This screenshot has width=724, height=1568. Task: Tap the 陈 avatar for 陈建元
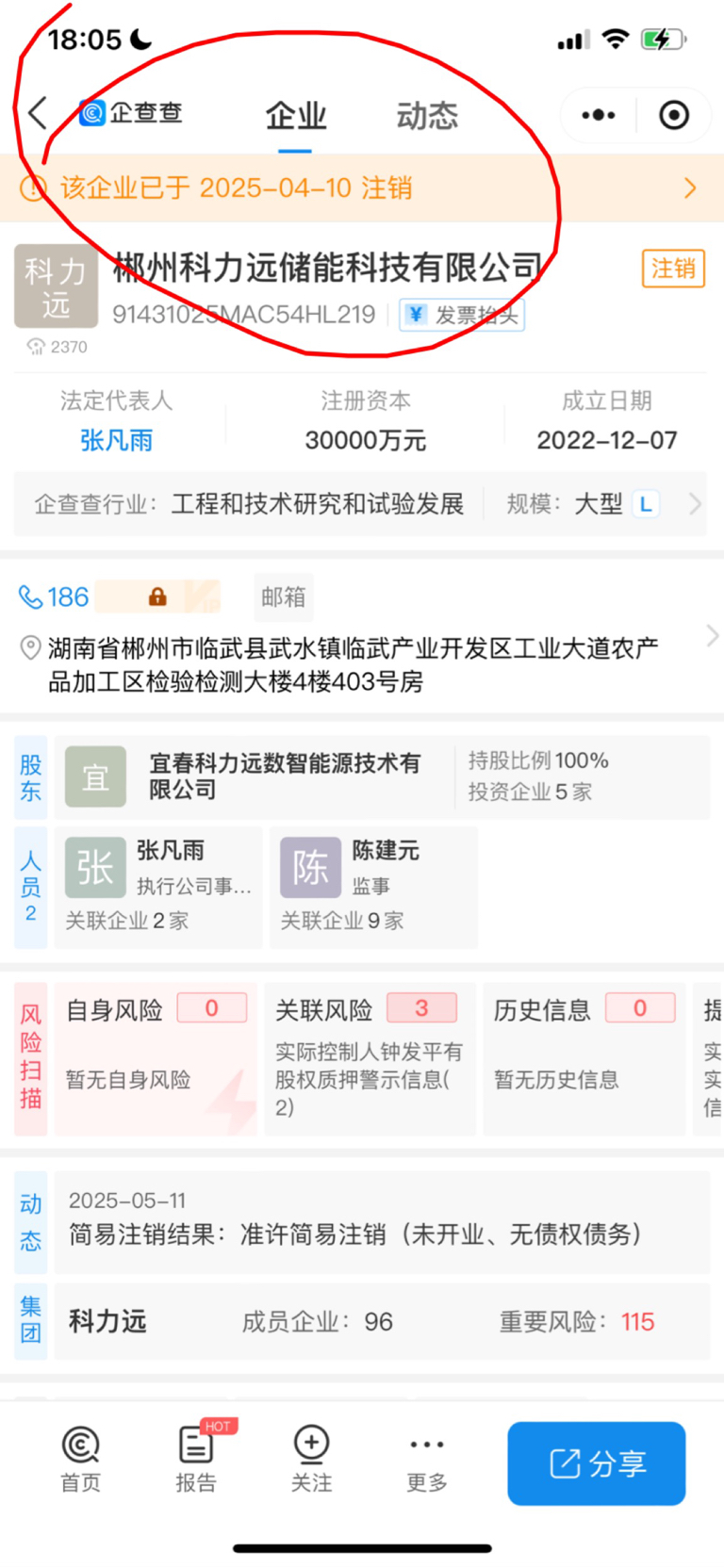[x=310, y=867]
